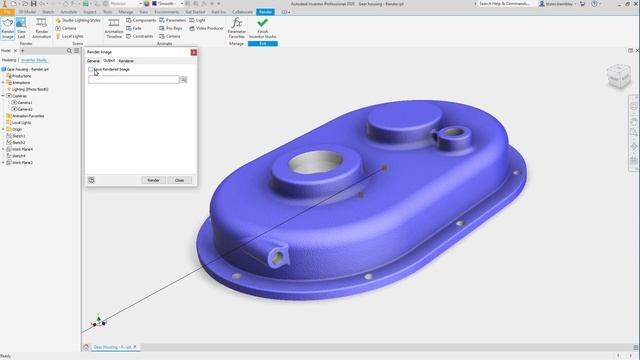Select Sketch4 in the browser tree
The height and width of the screenshot is (360, 640).
coord(16,156)
